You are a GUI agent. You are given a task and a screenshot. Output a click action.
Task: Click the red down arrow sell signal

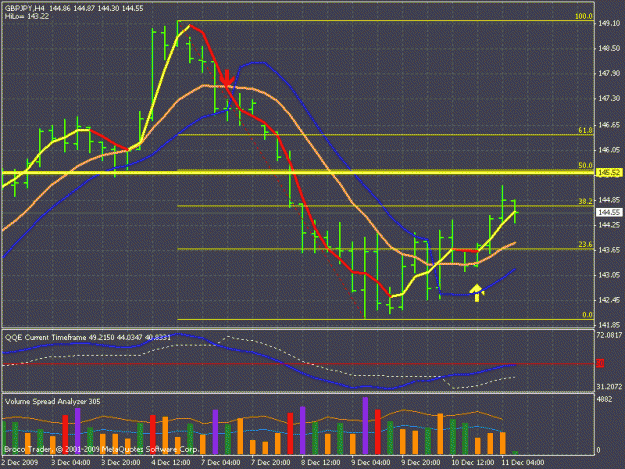(x=226, y=78)
